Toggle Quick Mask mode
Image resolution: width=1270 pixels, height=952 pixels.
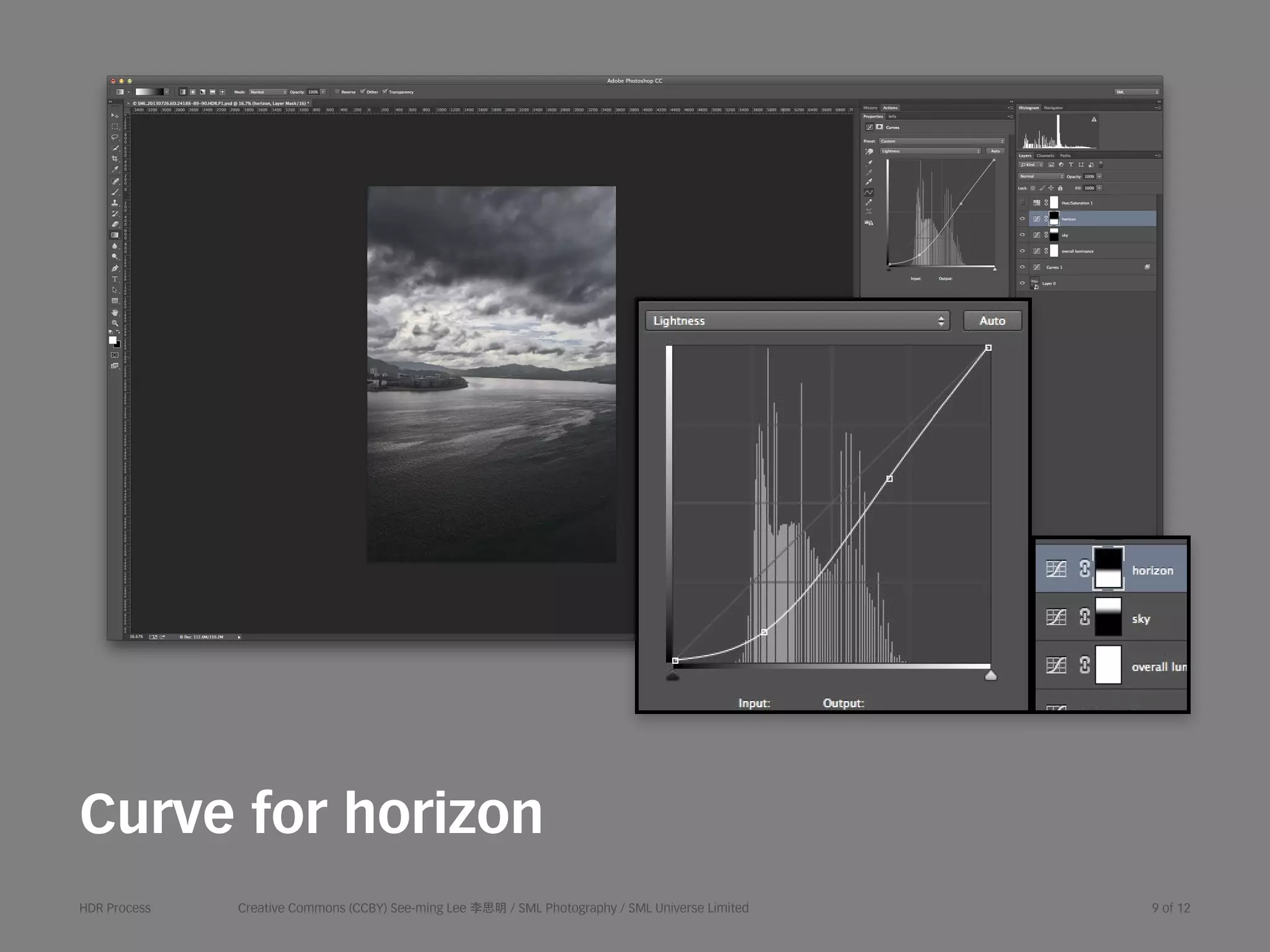115,355
